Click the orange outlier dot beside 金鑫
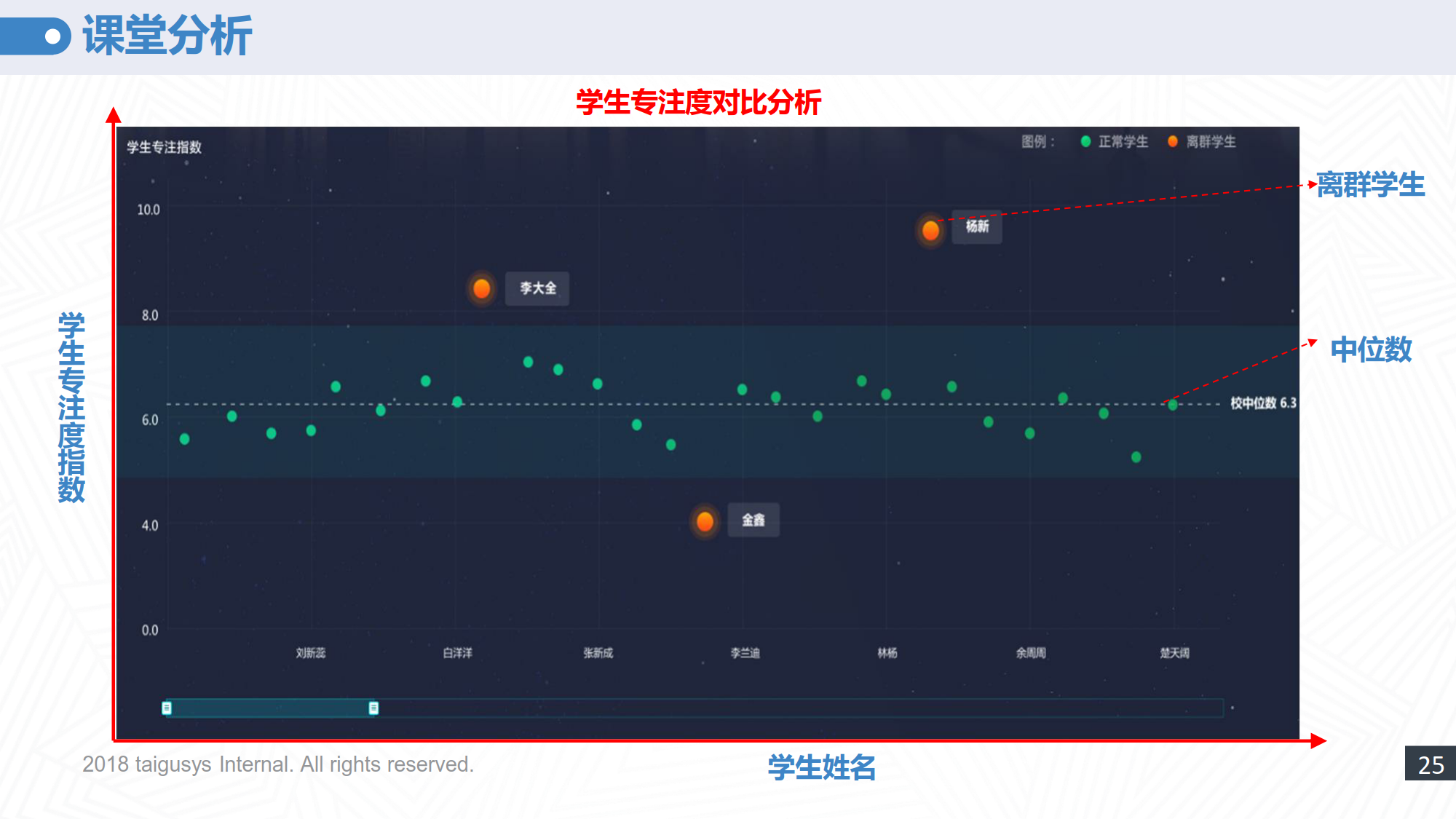The image size is (1456, 819). pos(704,521)
